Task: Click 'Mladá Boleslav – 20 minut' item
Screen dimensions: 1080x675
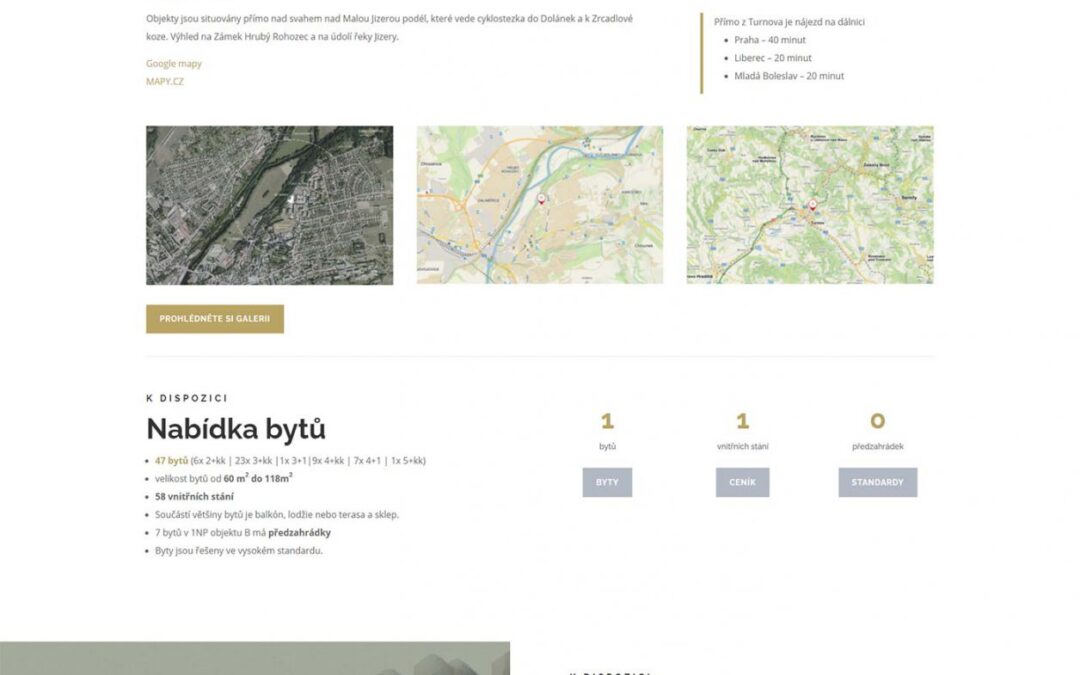Action: 789,76
